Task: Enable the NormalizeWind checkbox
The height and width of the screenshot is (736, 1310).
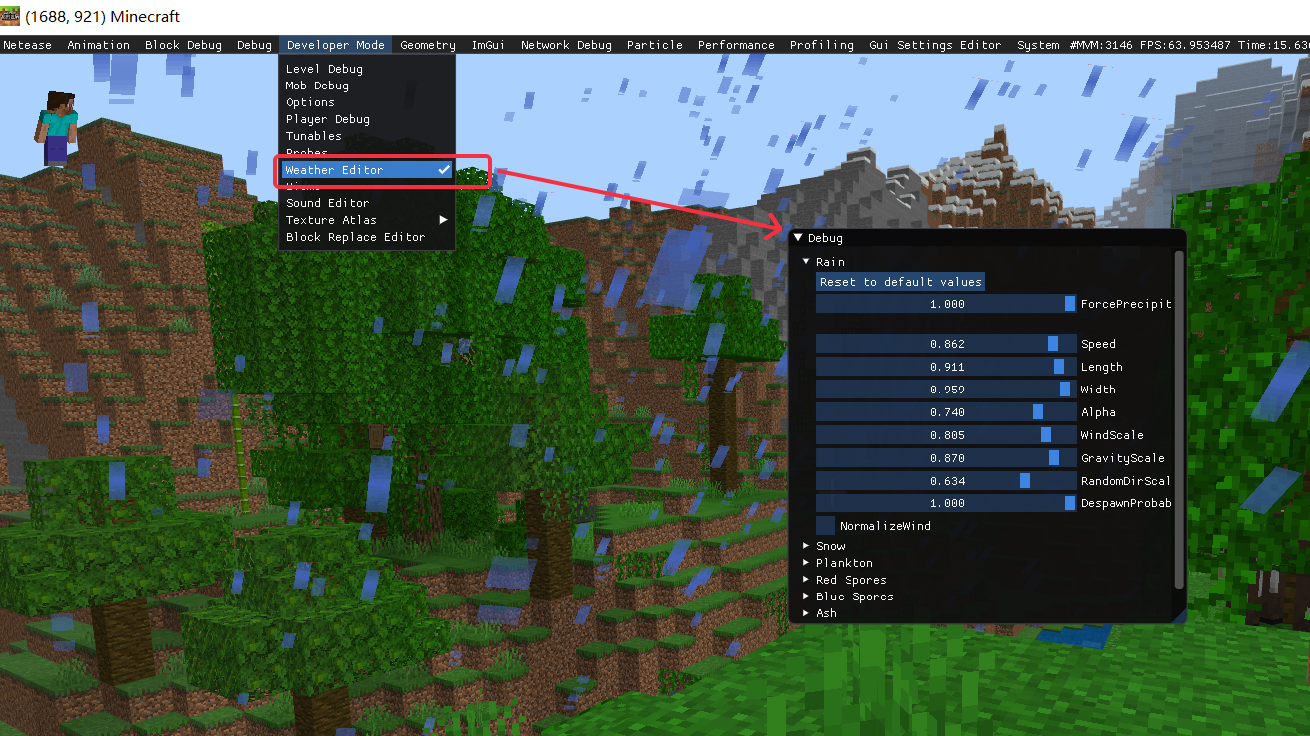Action: point(826,526)
